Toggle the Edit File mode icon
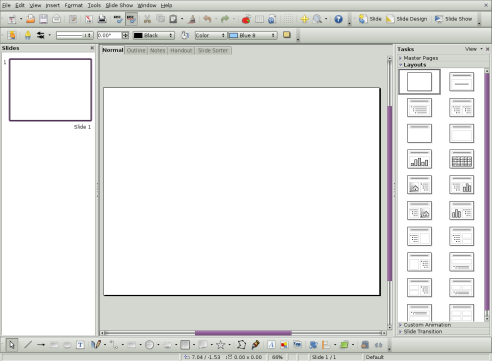Viewport: 492px width, 361px height. tap(73, 19)
